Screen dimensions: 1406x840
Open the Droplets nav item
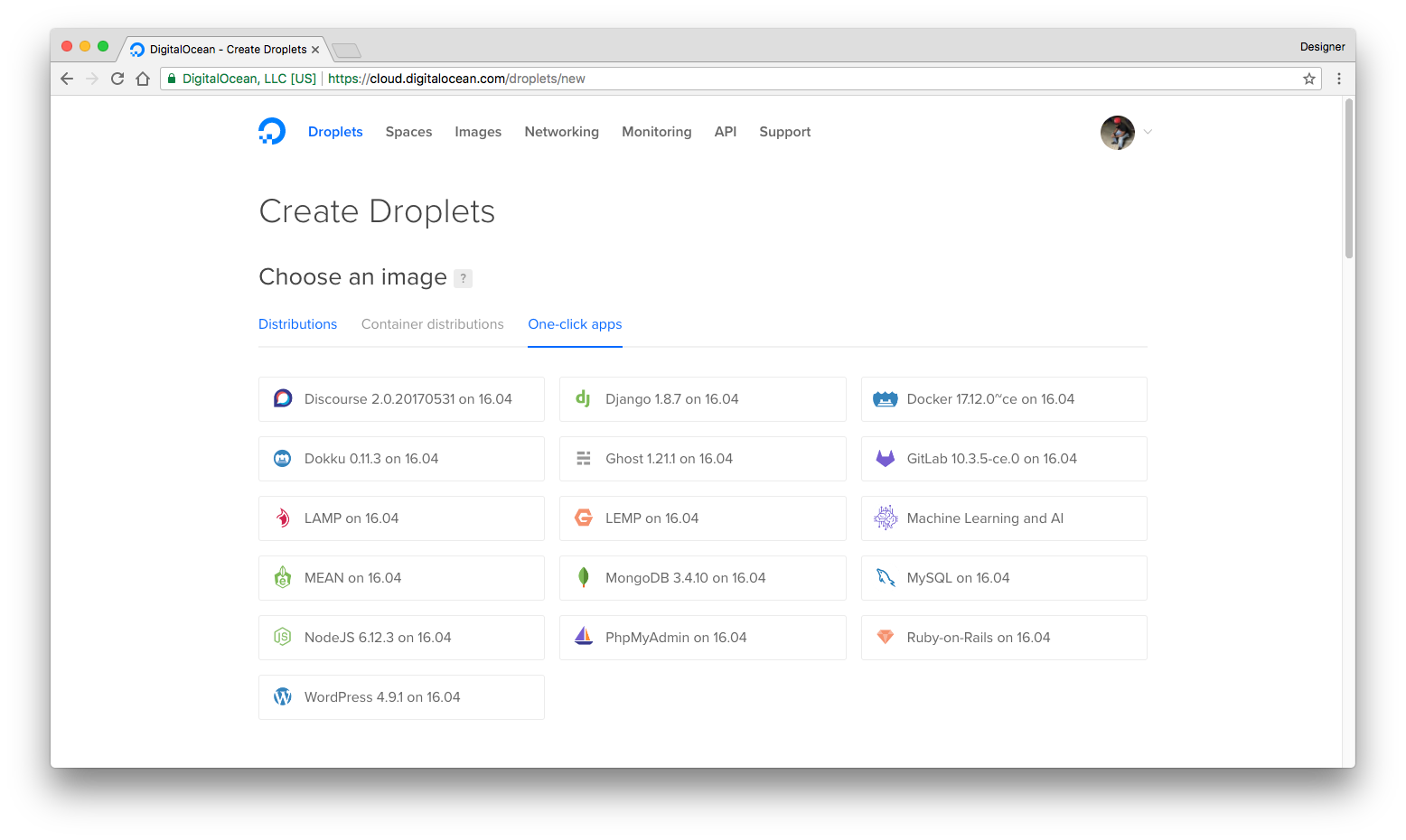335,132
